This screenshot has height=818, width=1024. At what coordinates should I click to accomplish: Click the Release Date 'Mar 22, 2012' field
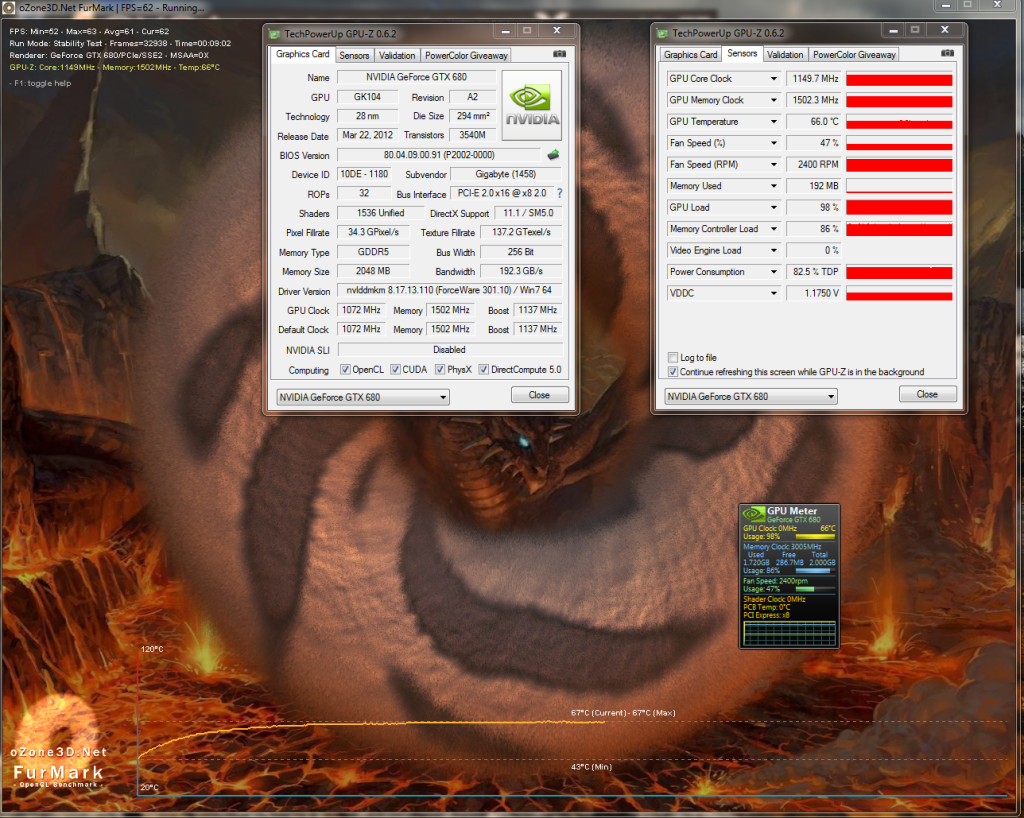[x=368, y=135]
